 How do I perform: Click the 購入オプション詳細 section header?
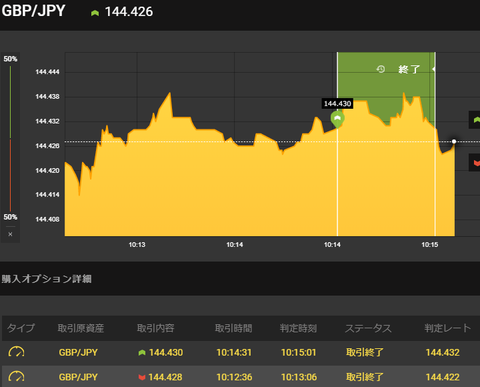(47, 279)
